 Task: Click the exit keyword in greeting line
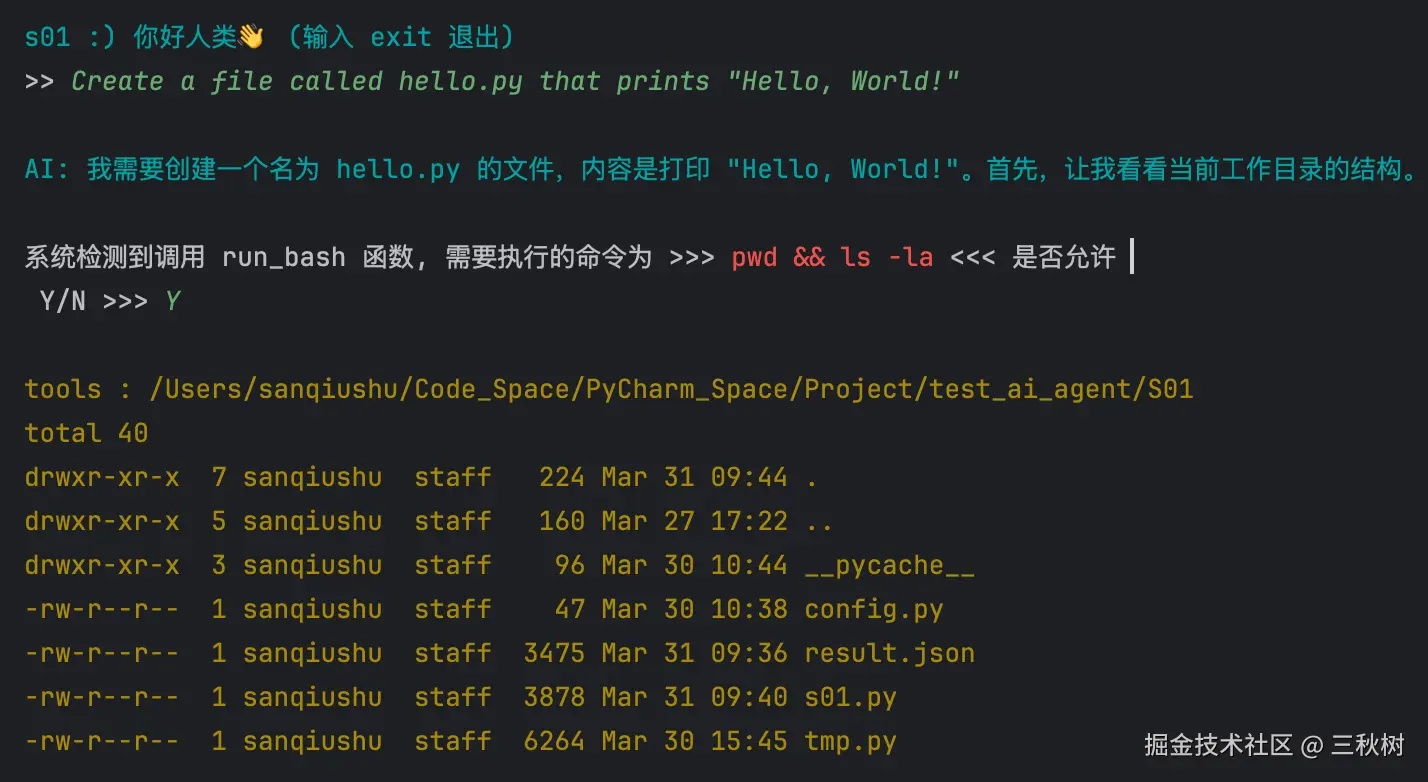(400, 37)
